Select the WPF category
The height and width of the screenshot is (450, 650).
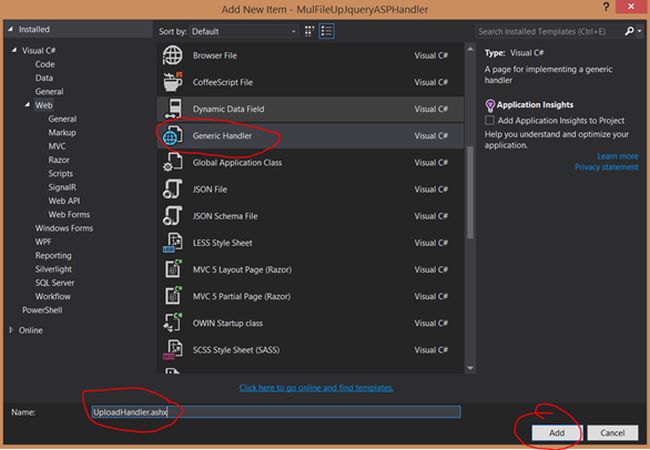tap(43, 242)
